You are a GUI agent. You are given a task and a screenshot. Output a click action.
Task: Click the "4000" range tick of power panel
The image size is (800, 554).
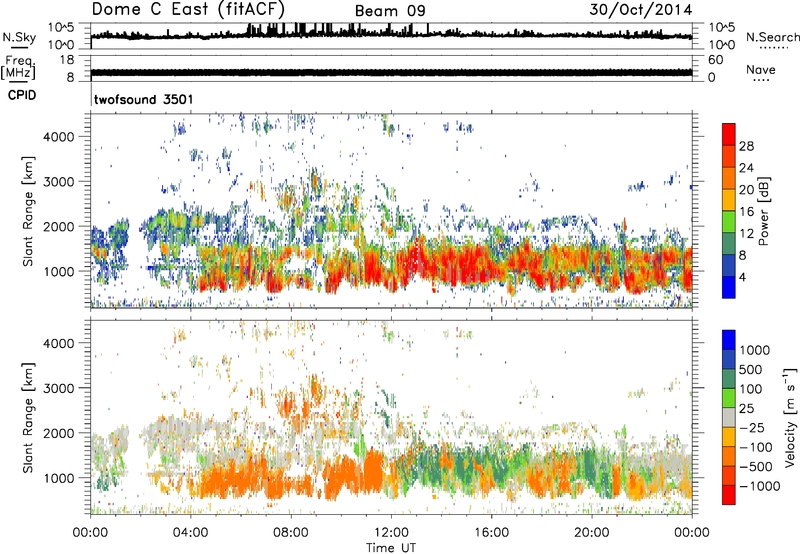(x=59, y=137)
